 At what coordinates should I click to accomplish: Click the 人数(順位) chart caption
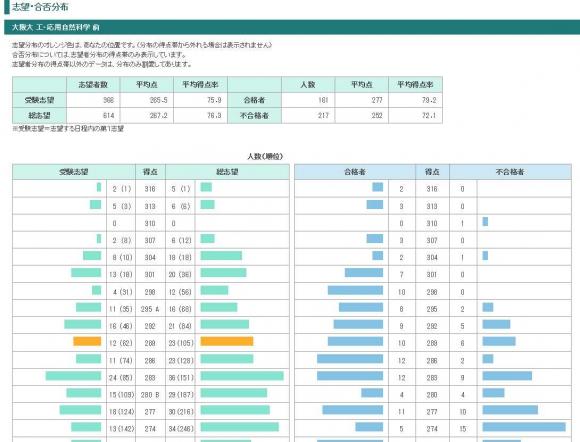265,156
